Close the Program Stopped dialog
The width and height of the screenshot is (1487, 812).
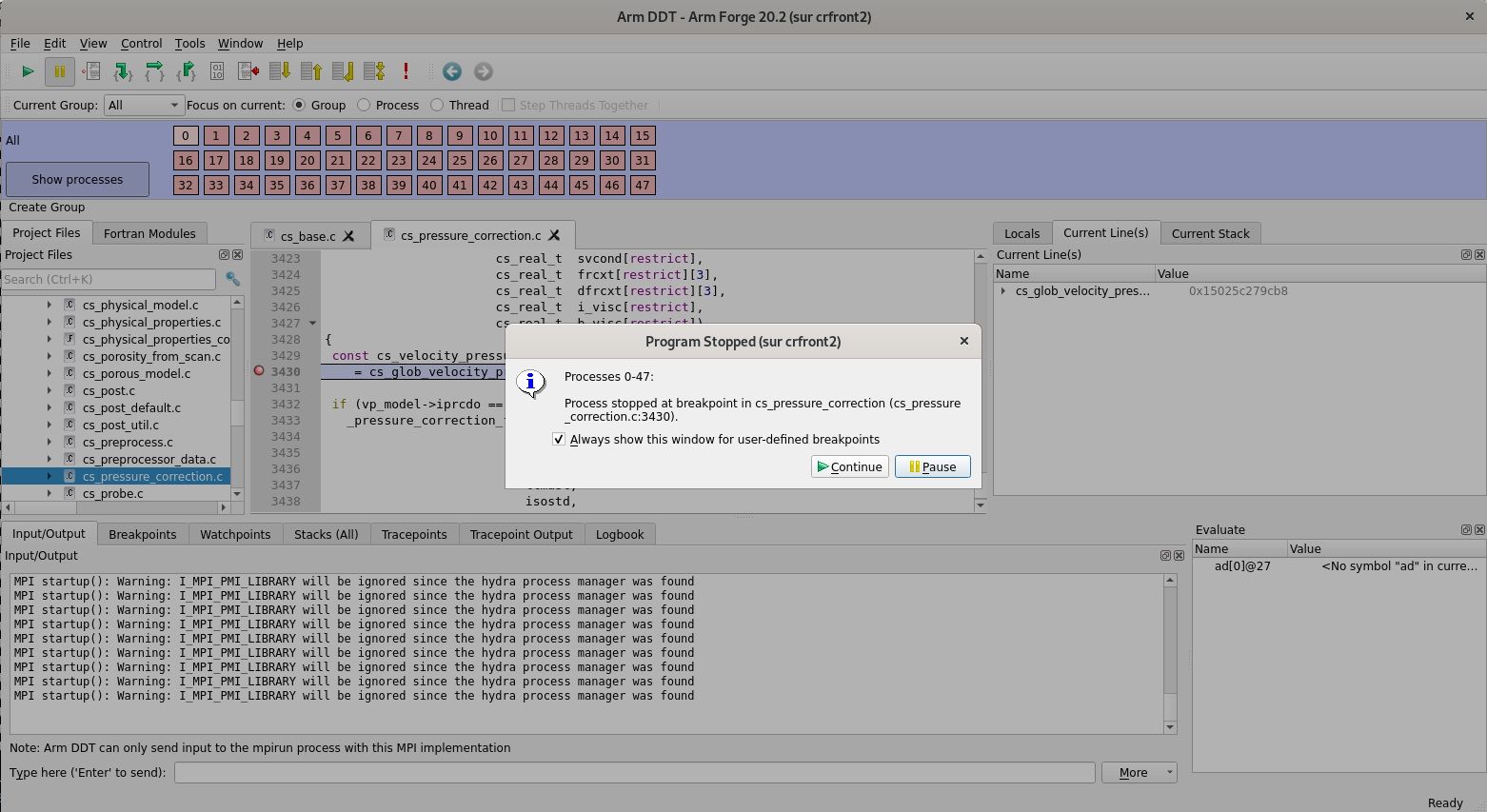coord(964,341)
